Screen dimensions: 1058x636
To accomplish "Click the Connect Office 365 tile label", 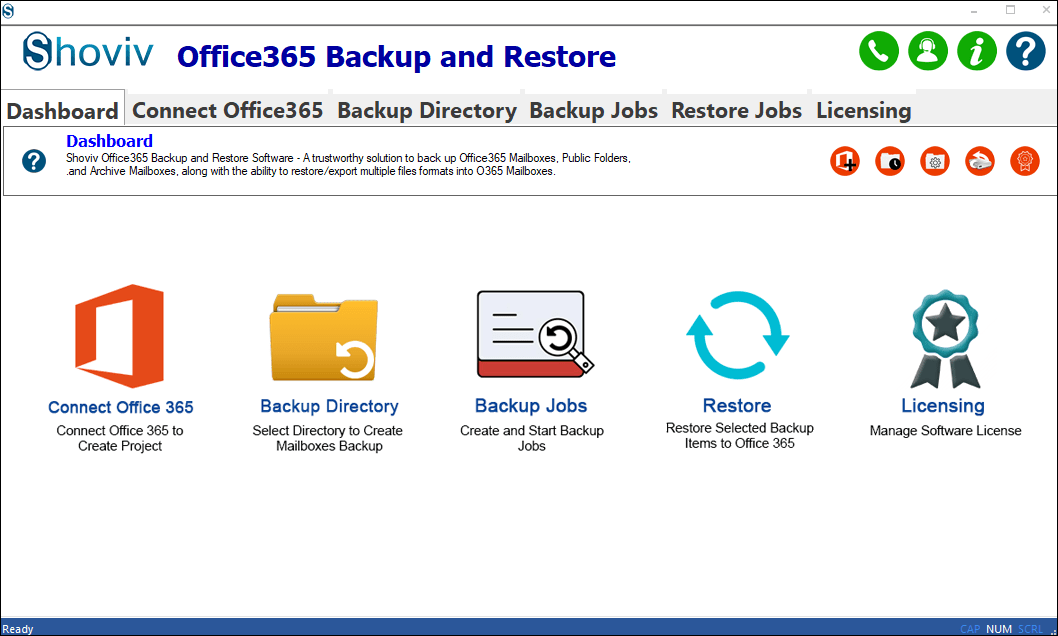I will click(121, 407).
